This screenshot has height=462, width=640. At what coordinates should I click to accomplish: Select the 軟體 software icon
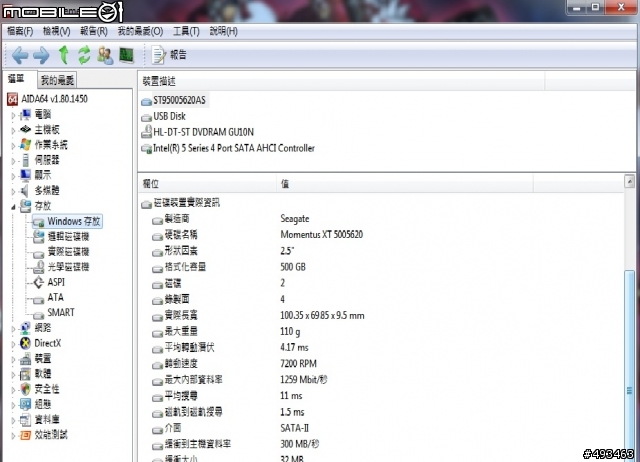(25, 373)
